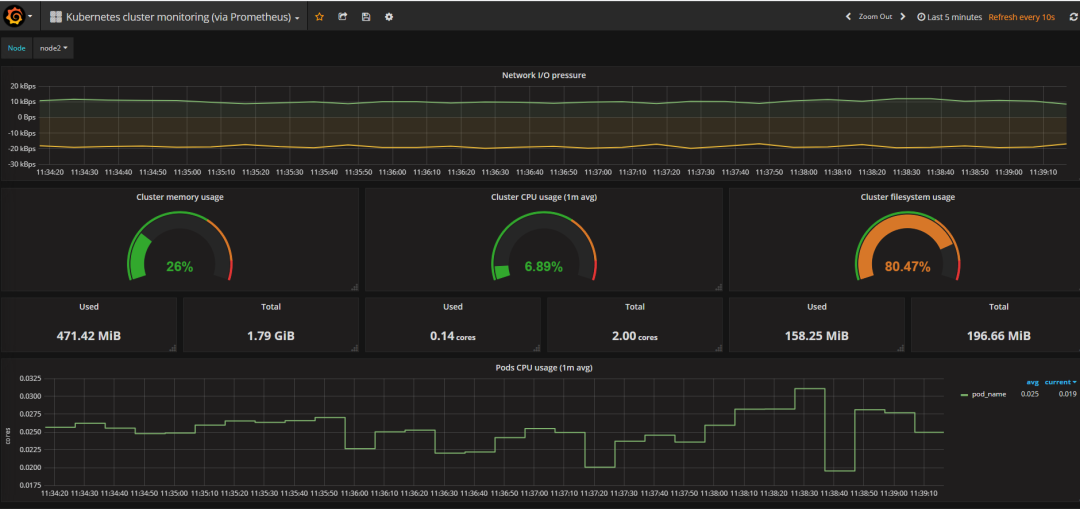The height and width of the screenshot is (509, 1080).
Task: Open the Grafana logo caret dropdown
Action: tap(30, 17)
